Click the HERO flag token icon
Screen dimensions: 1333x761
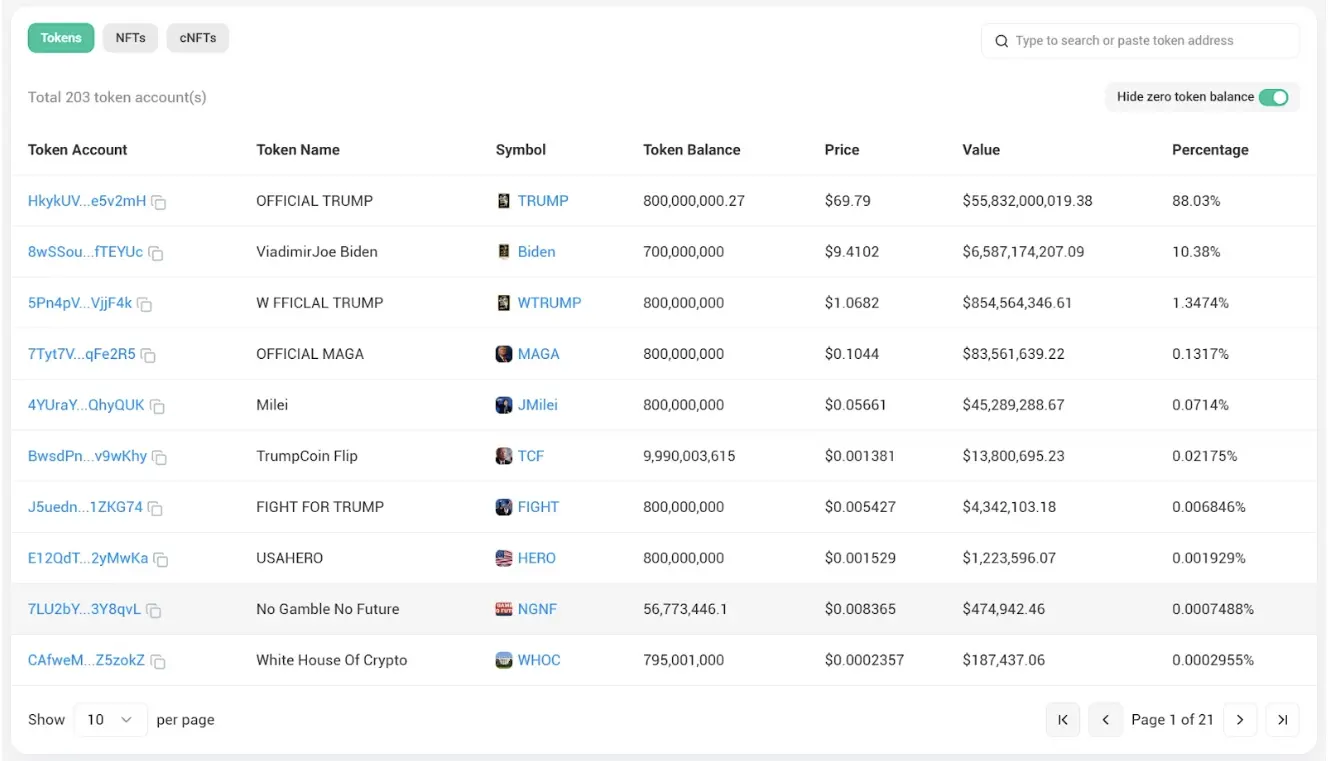(504, 558)
